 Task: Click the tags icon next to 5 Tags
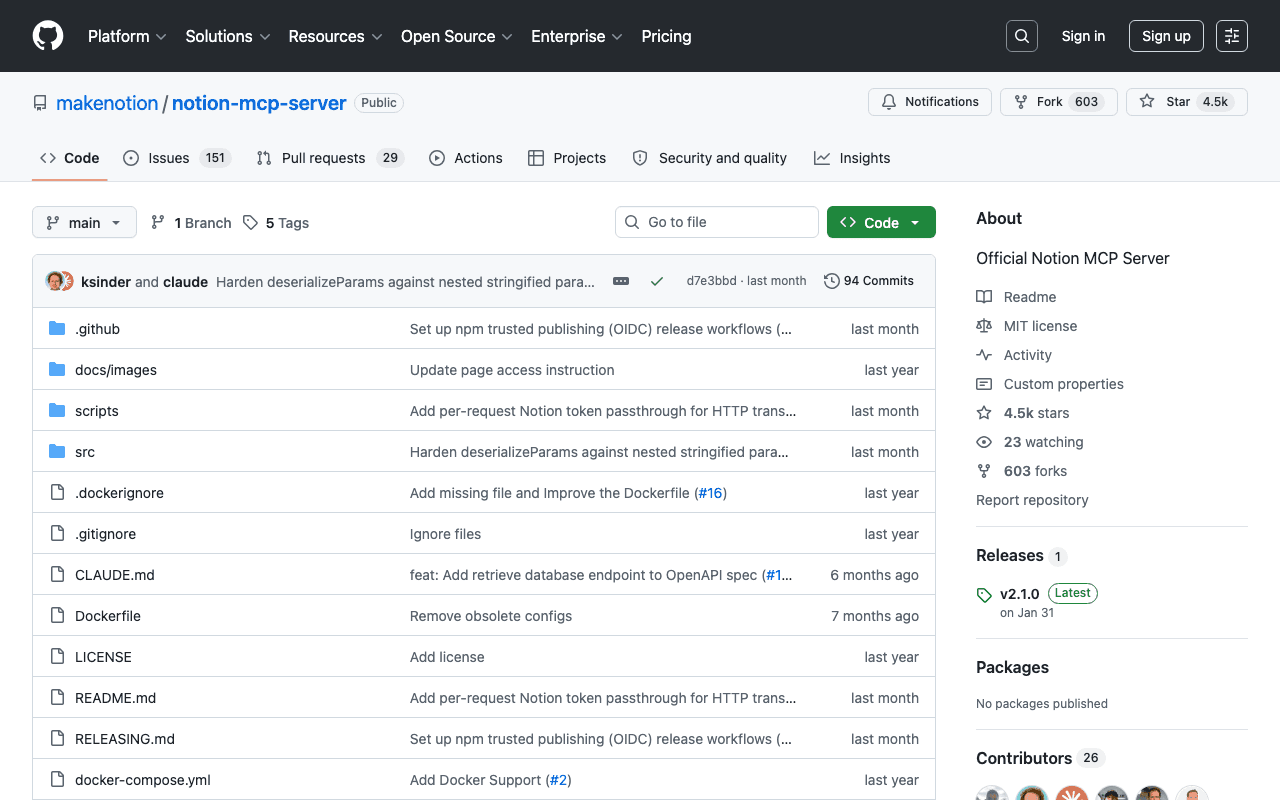coord(250,222)
